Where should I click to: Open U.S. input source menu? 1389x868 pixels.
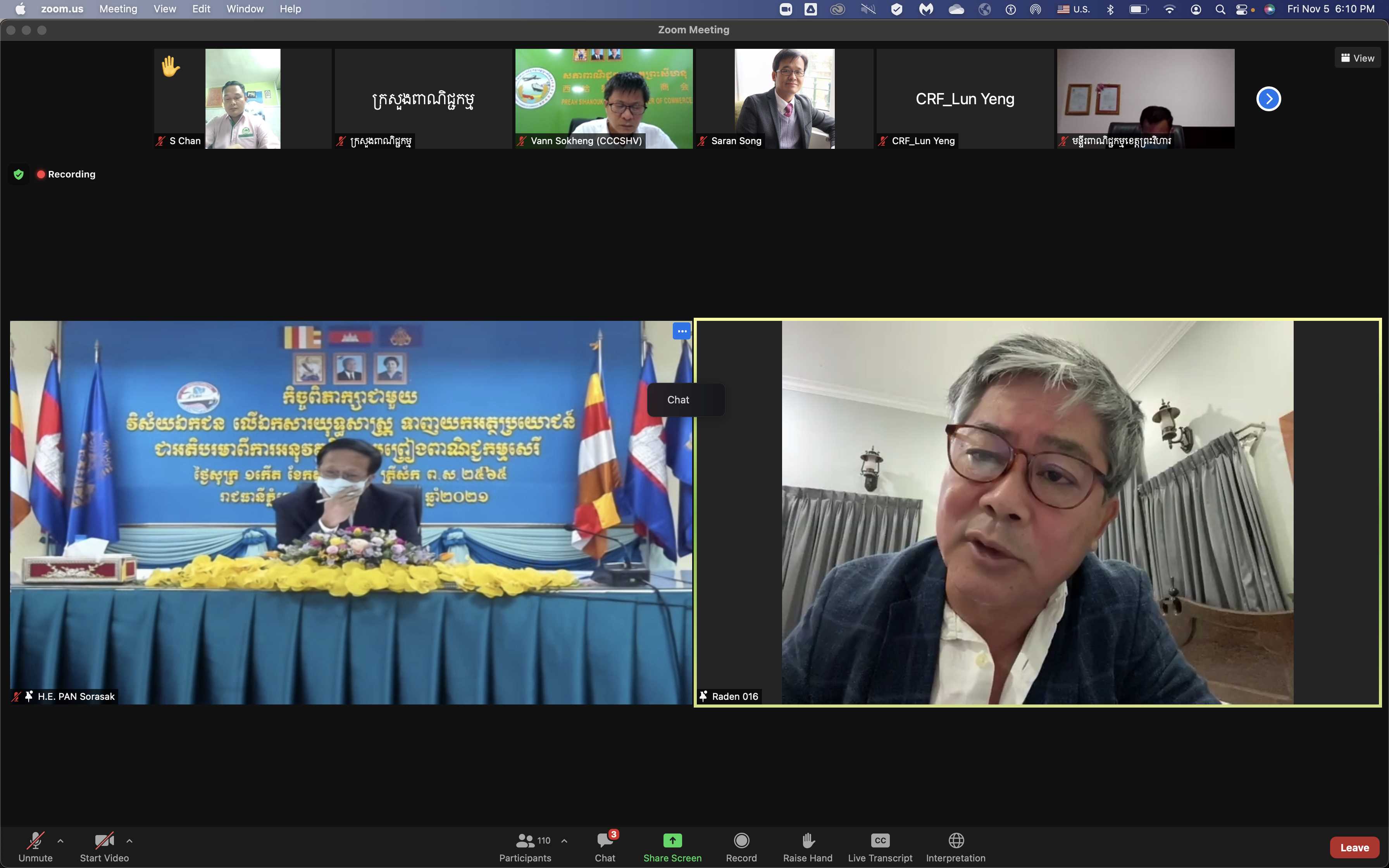pos(1073,9)
